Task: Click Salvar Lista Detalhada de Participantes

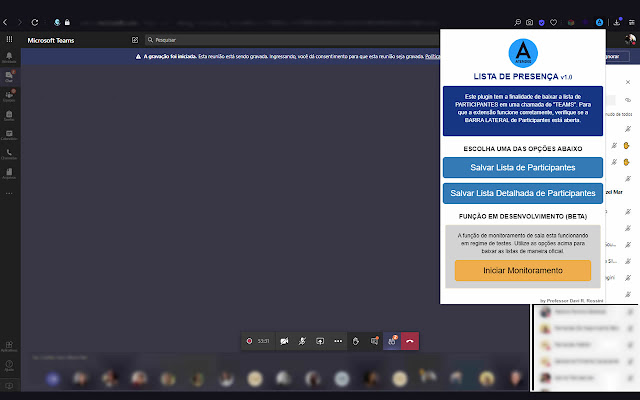Action: (x=522, y=193)
